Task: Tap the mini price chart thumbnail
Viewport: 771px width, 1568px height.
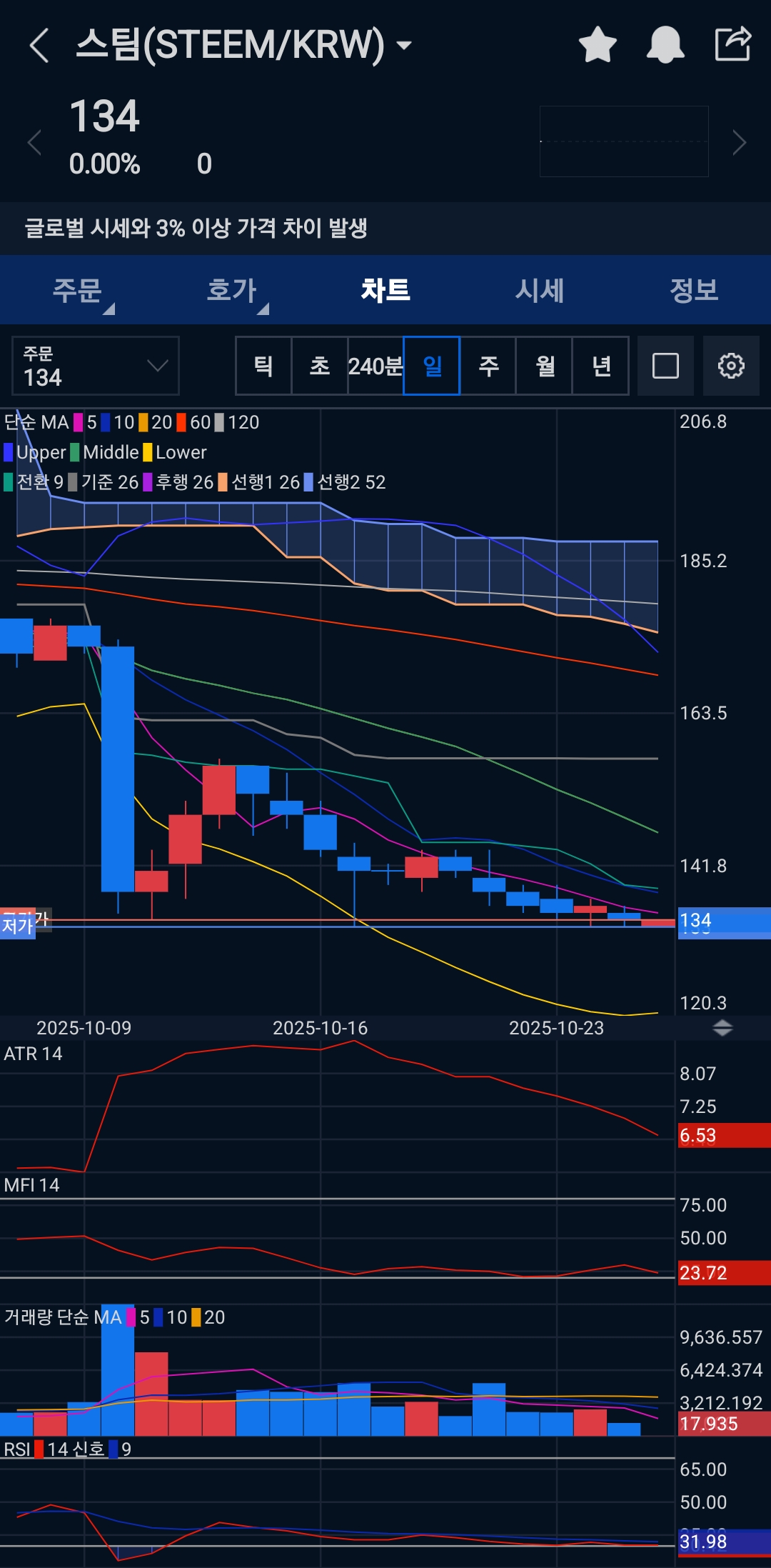Action: tap(624, 141)
